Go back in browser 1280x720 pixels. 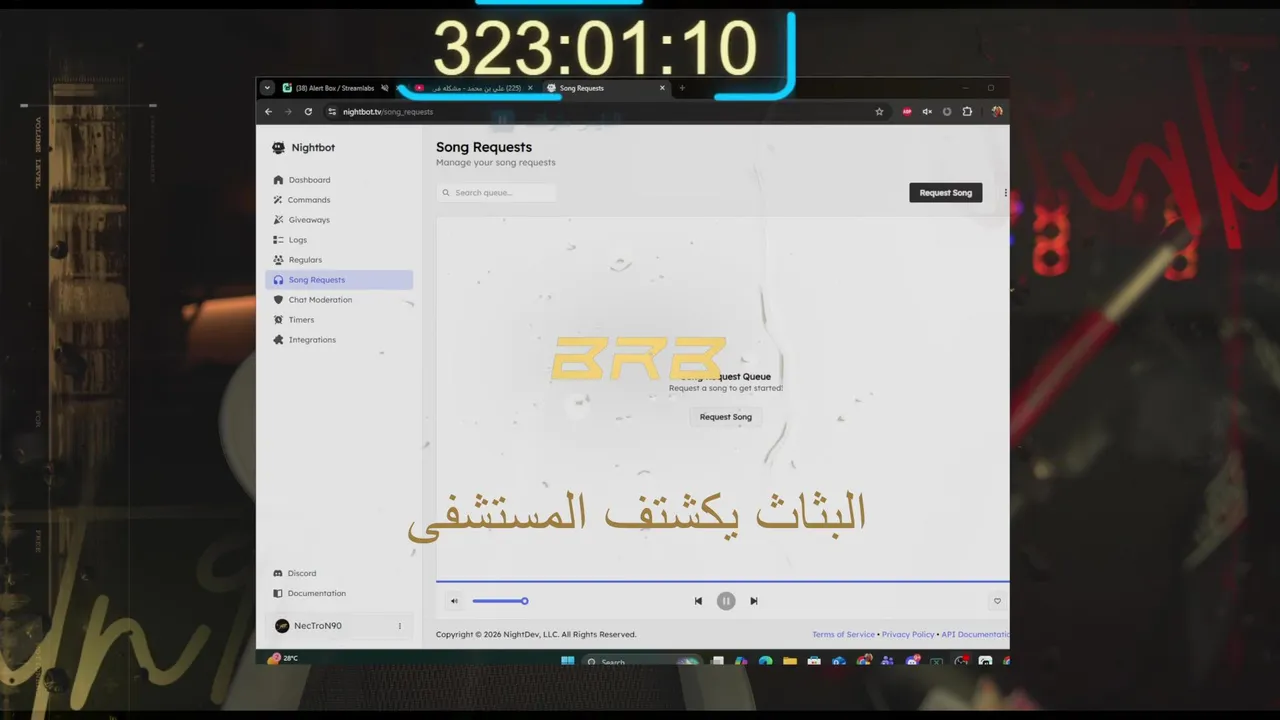[268, 112]
